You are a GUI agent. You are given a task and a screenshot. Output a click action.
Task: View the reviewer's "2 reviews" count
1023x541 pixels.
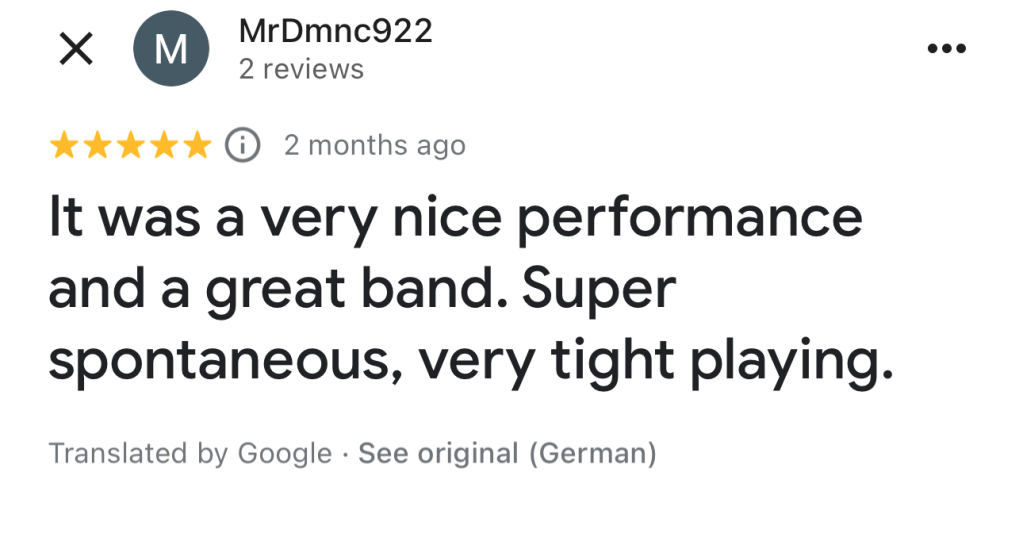[x=301, y=69]
